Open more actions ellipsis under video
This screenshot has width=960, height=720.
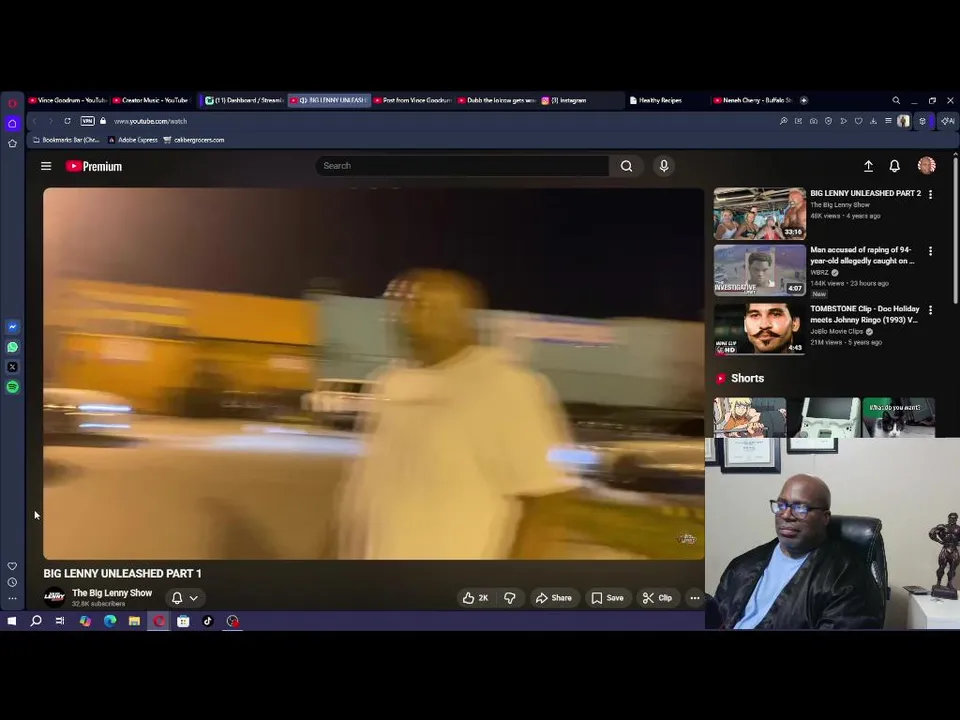click(x=694, y=598)
